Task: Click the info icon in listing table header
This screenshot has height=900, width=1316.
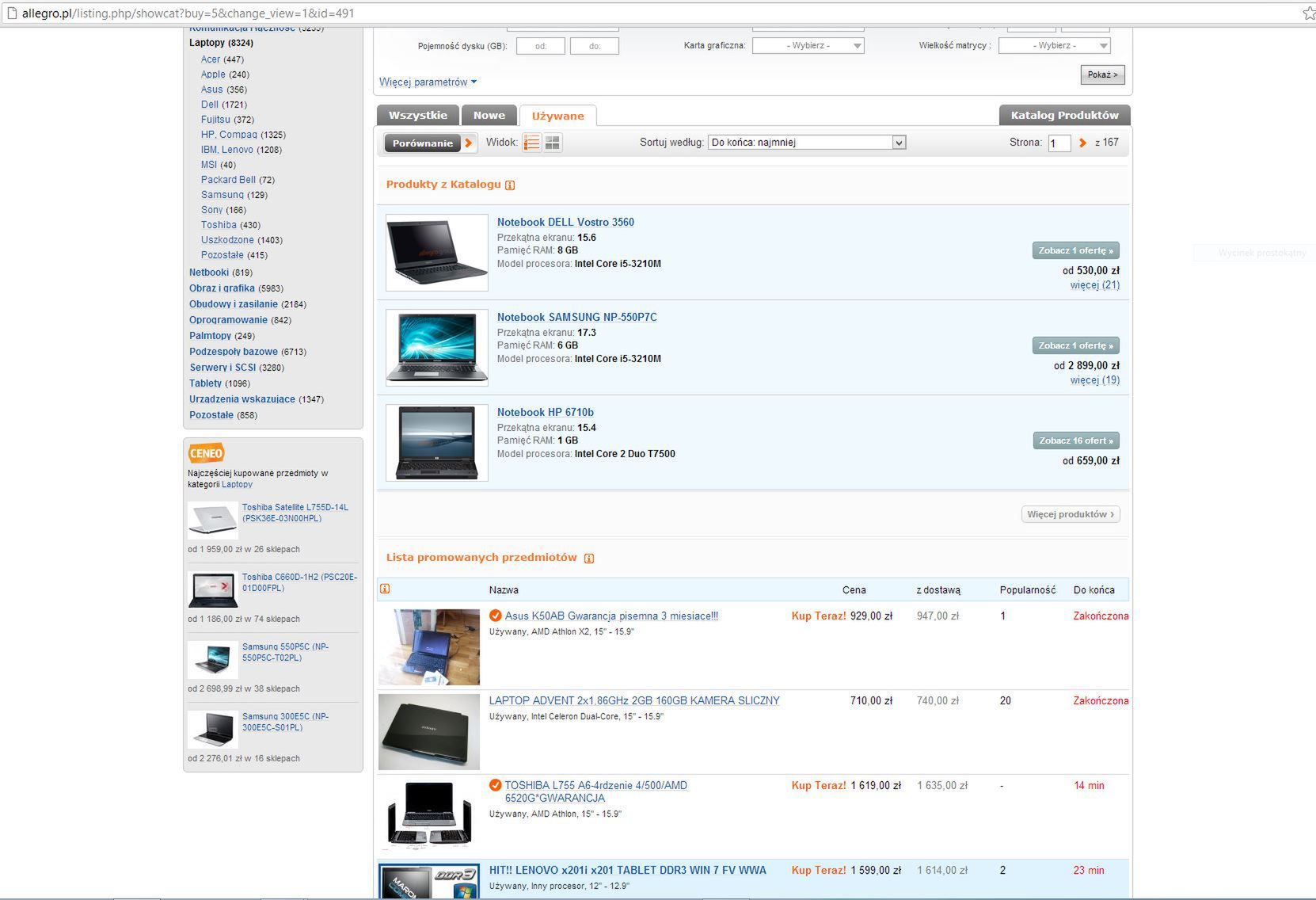Action: coord(385,589)
